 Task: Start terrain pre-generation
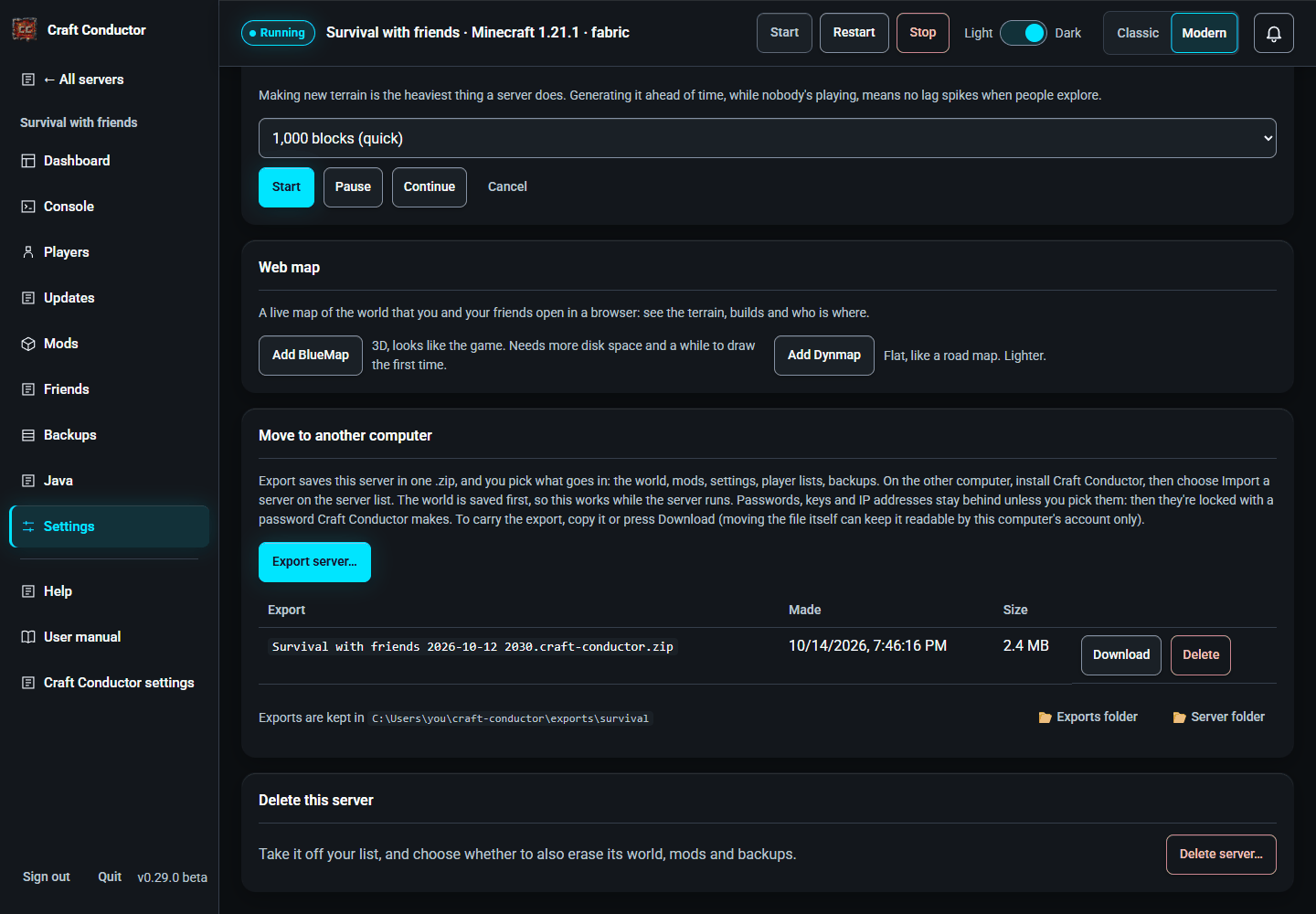click(286, 187)
